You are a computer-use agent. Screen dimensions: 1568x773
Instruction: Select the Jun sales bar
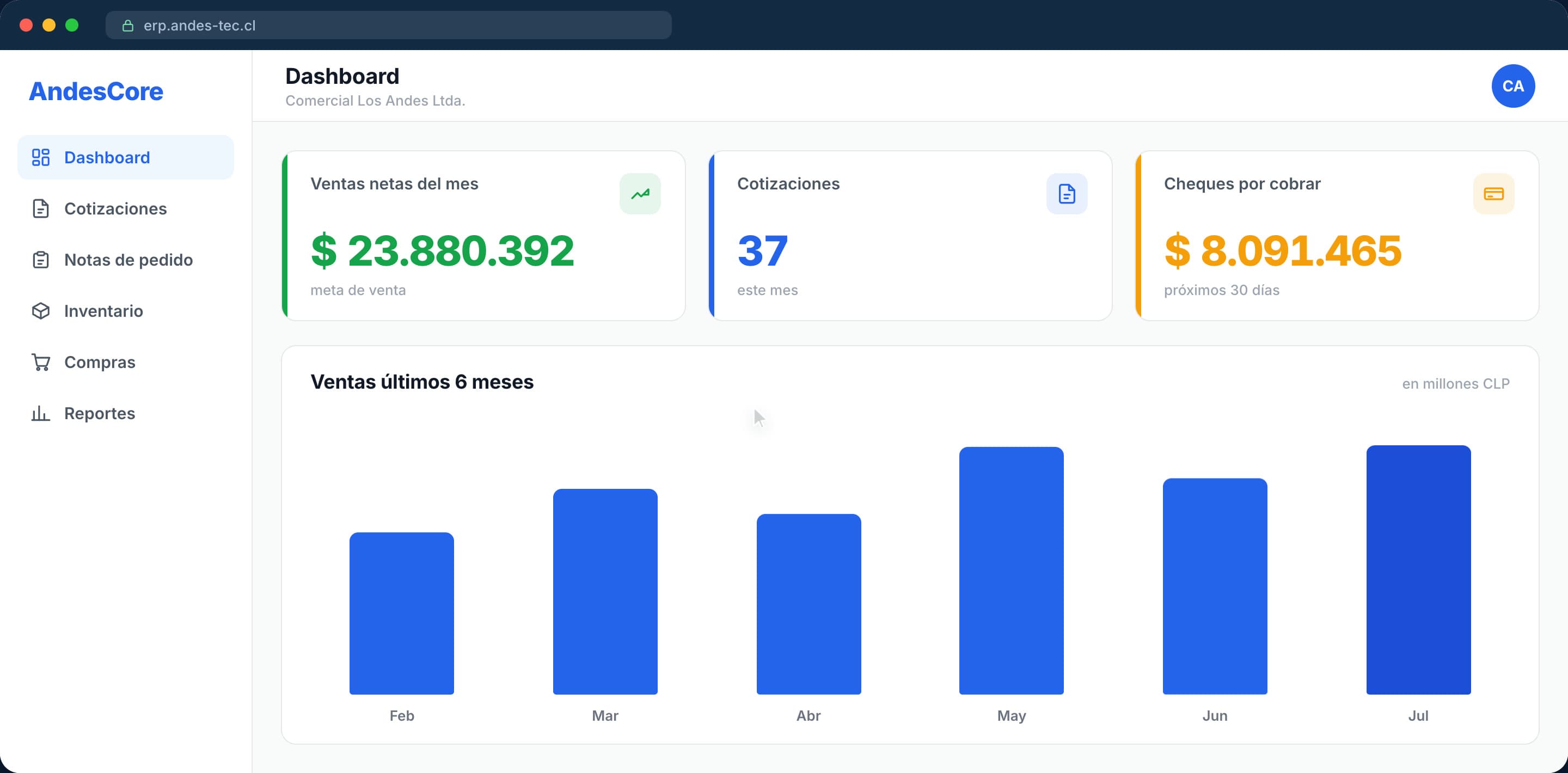[x=1215, y=586]
